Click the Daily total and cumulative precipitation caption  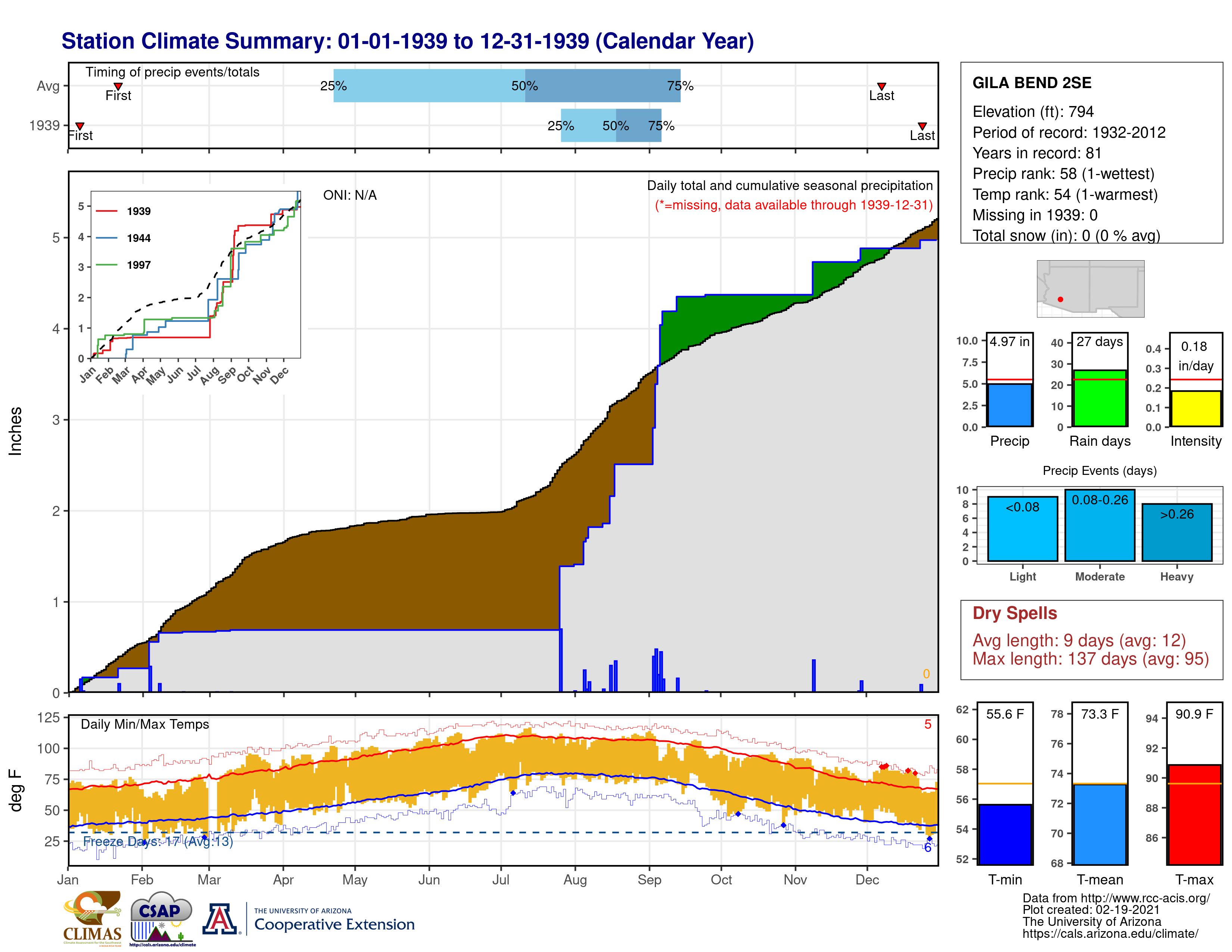(x=790, y=186)
